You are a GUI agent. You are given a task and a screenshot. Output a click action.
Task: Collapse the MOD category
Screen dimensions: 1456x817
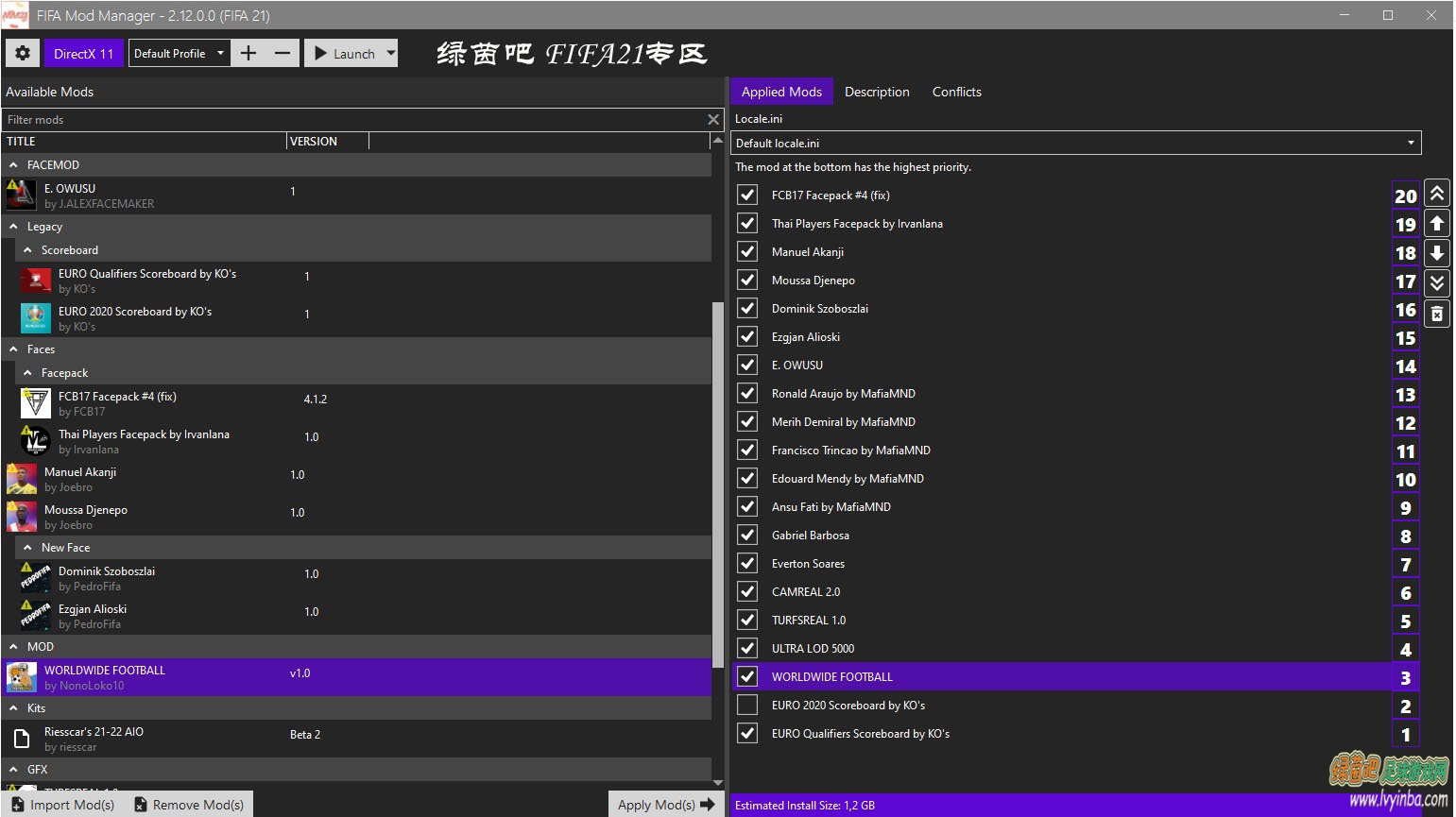(x=13, y=647)
